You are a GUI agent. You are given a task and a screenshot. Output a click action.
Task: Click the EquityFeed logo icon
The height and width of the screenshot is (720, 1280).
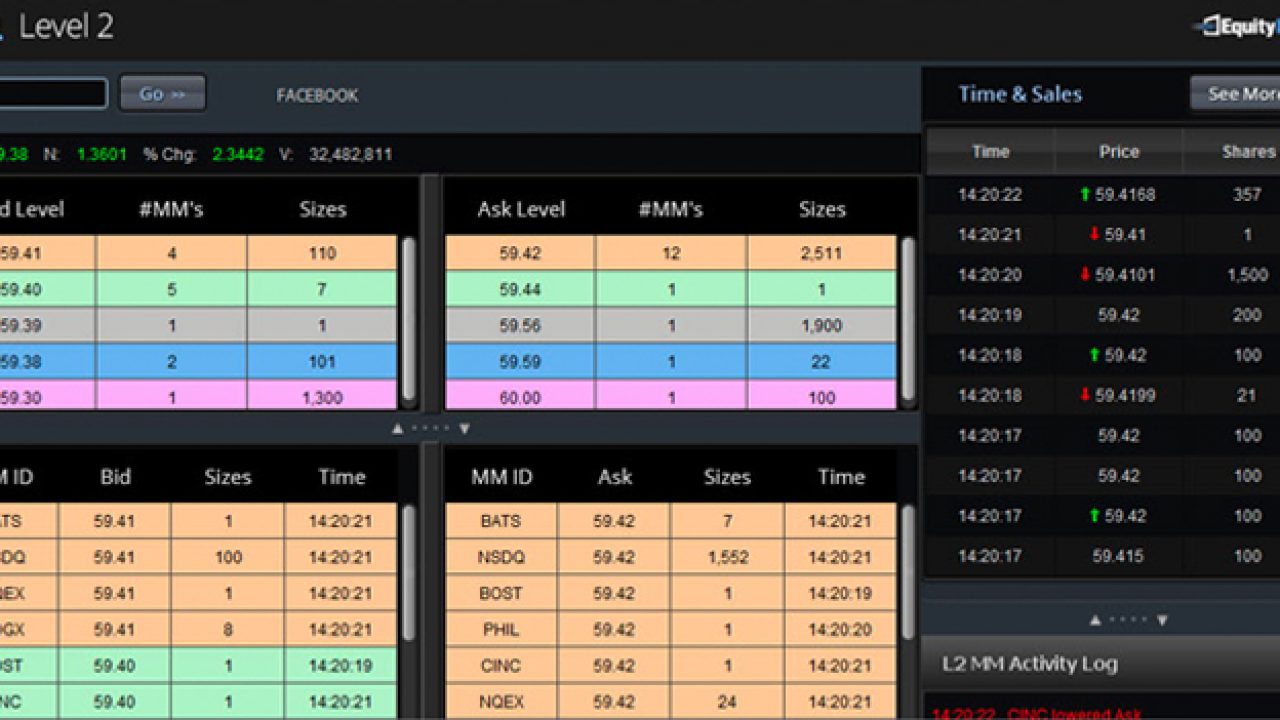click(x=1208, y=27)
